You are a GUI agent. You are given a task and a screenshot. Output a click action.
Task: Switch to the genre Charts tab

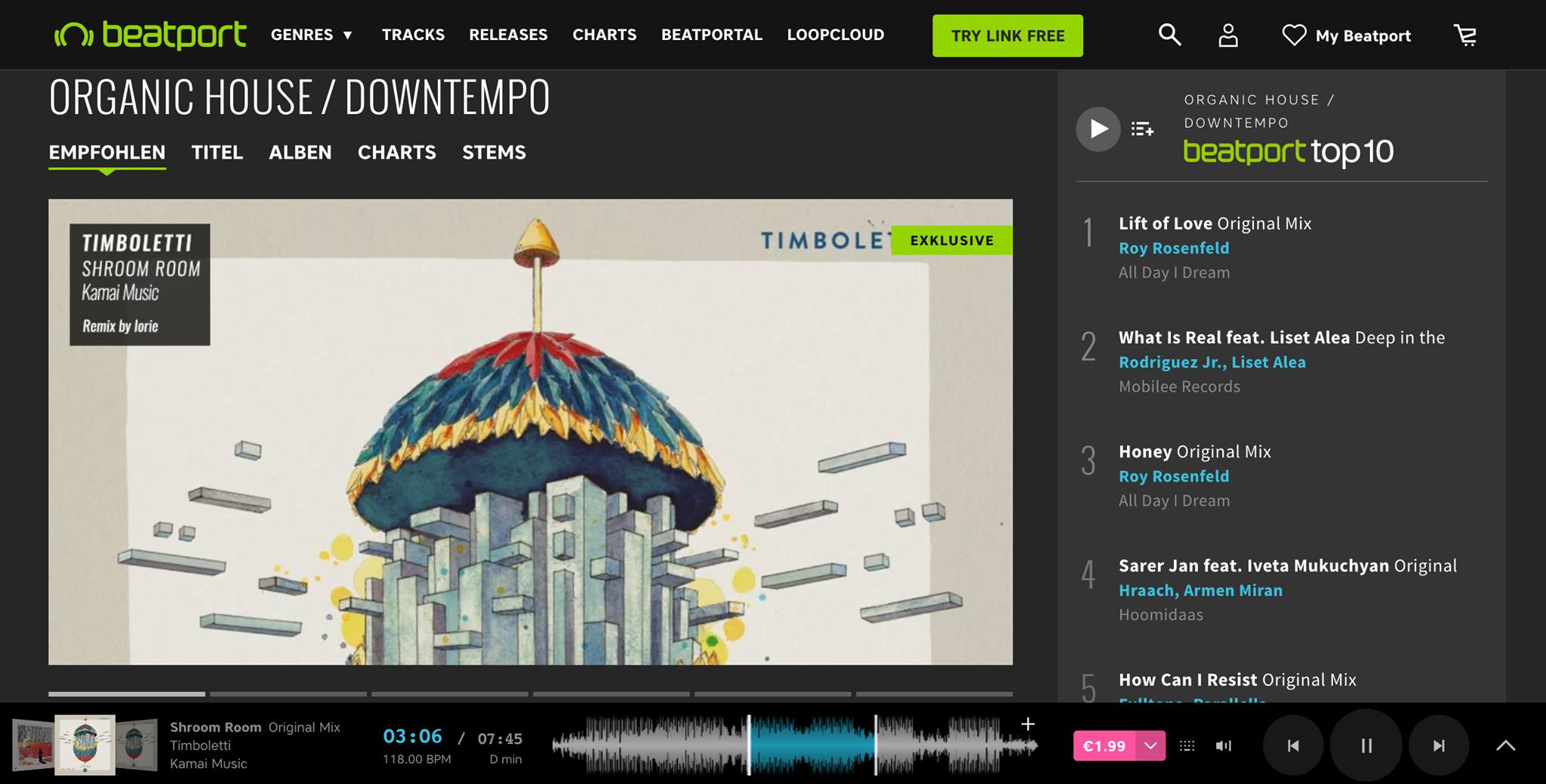click(397, 152)
